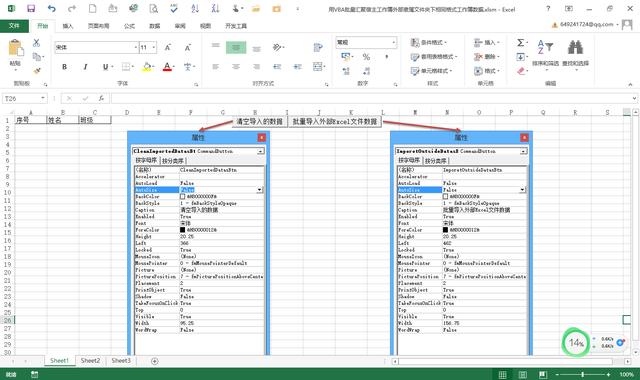Screen dimensions: 640x380
Task: Apply the red font color
Action: [x=167, y=67]
